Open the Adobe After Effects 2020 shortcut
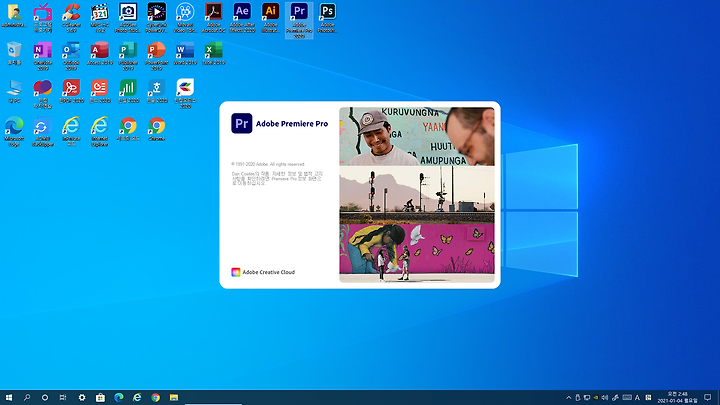This screenshot has height=405, width=720. (242, 18)
